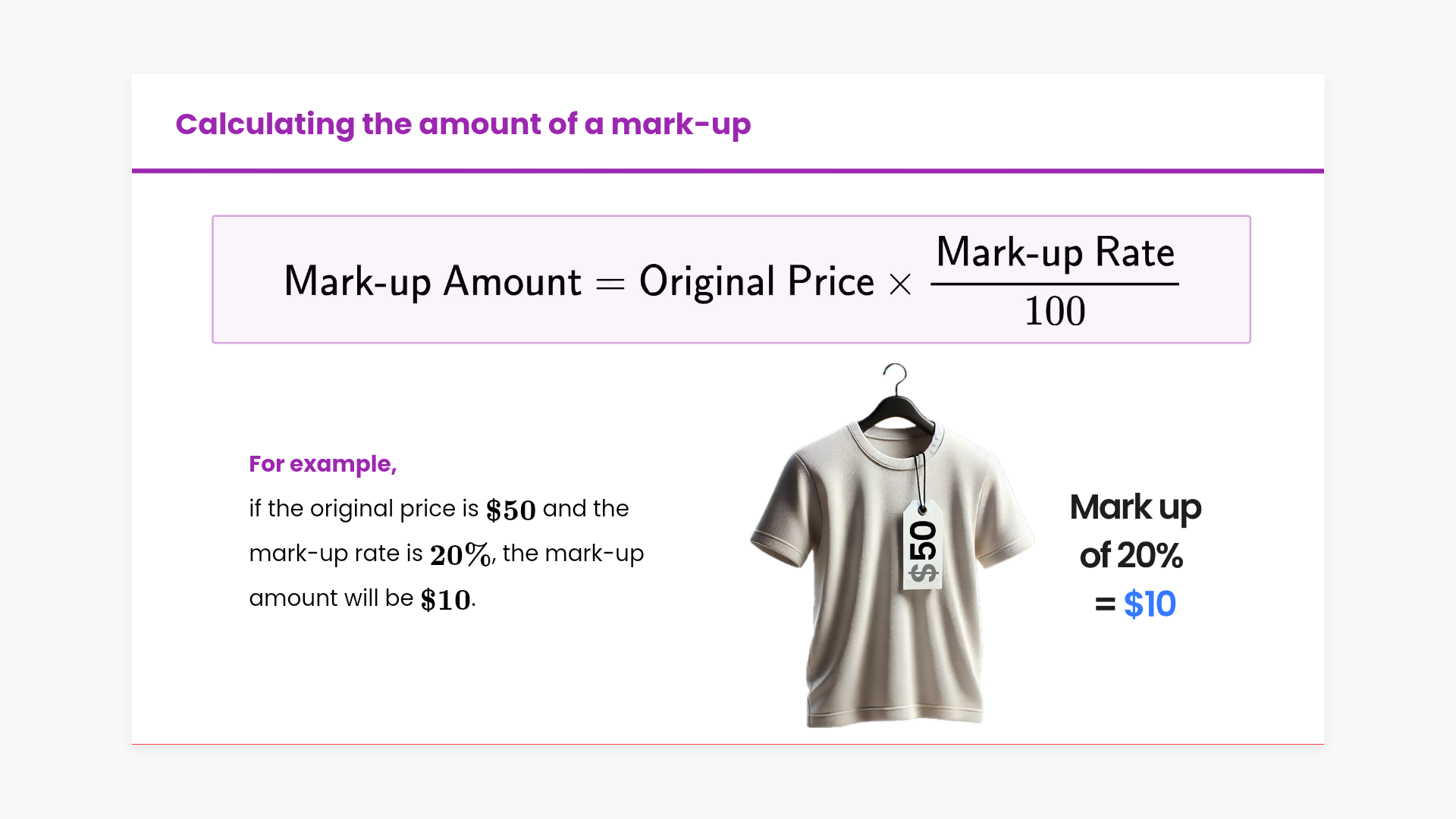Click the equals sign in the formula box
Image resolution: width=1456 pixels, height=819 pixels.
tap(610, 284)
